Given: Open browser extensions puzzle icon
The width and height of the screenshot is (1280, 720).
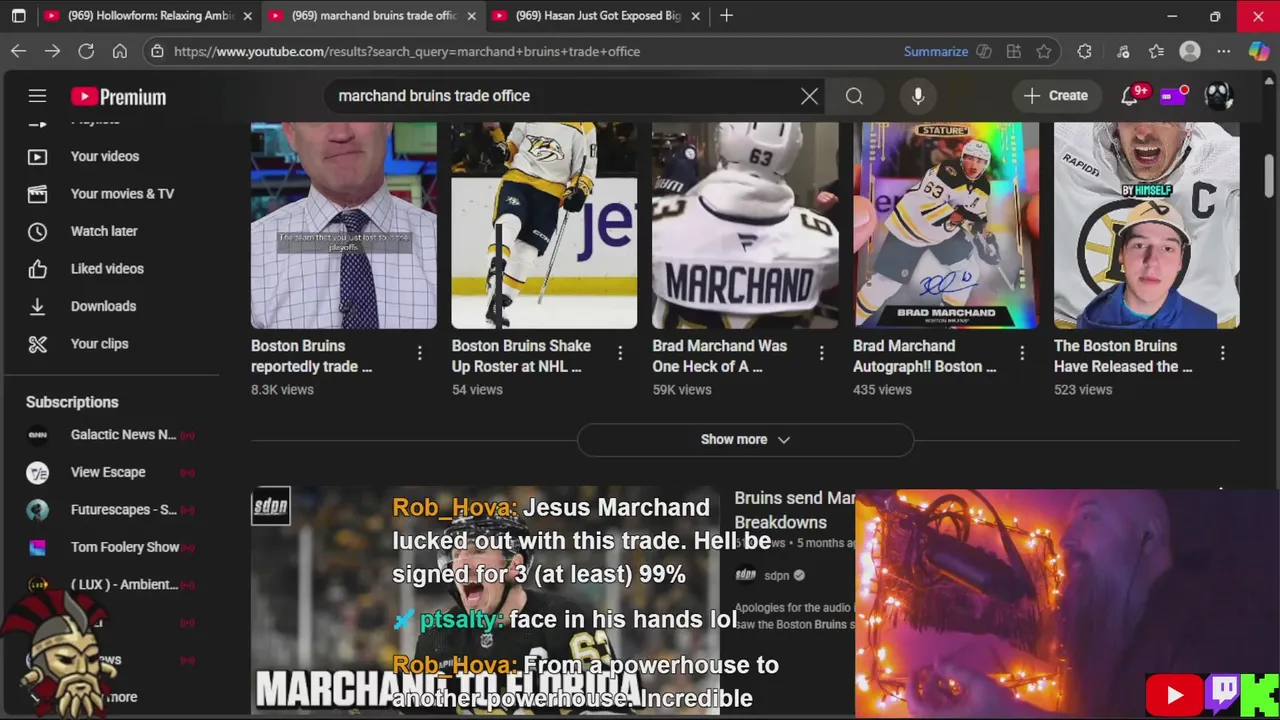Looking at the screenshot, I should (x=1084, y=51).
